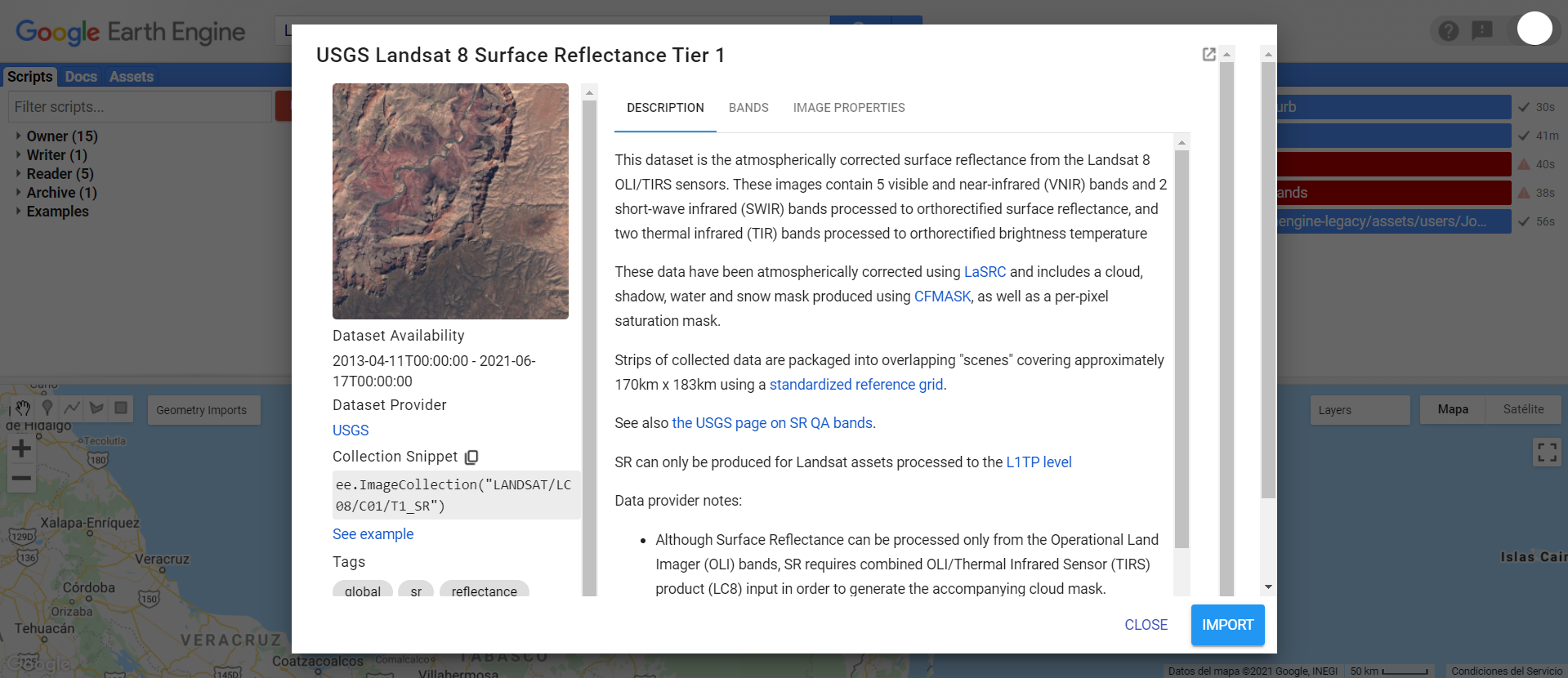The height and width of the screenshot is (678, 1568).
Task: Click the Filter scripts input field
Action: 140,107
